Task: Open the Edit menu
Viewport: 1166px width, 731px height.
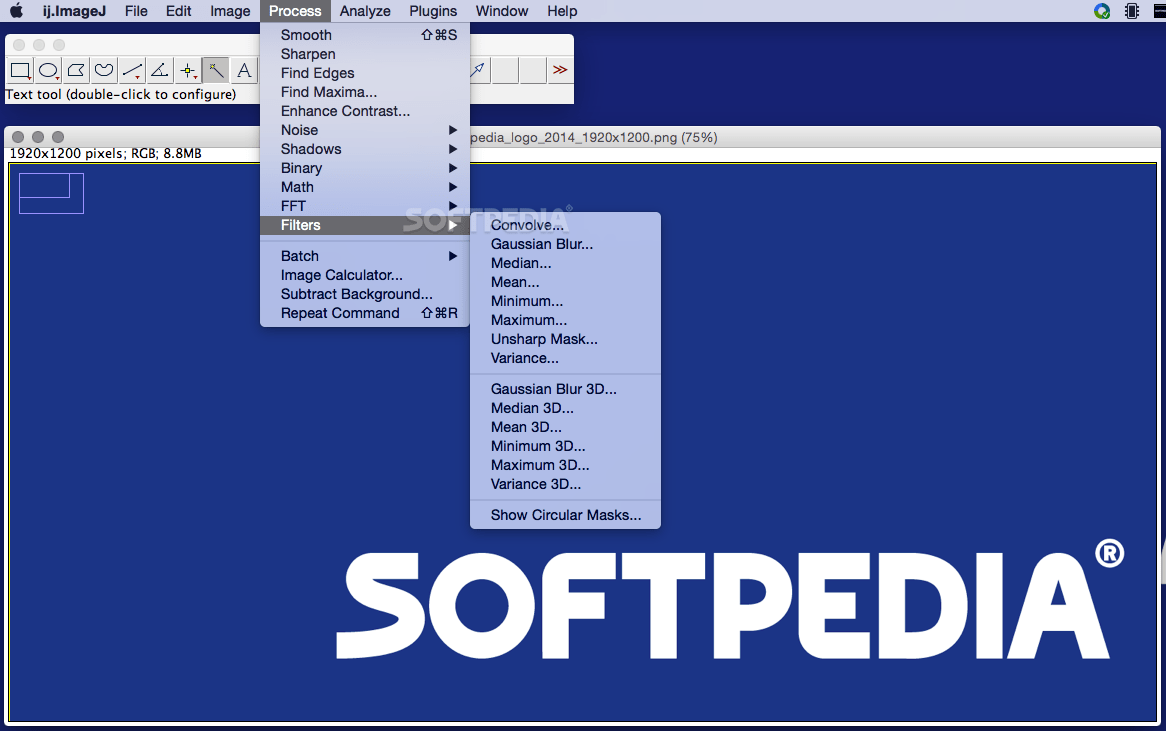Action: [x=178, y=10]
